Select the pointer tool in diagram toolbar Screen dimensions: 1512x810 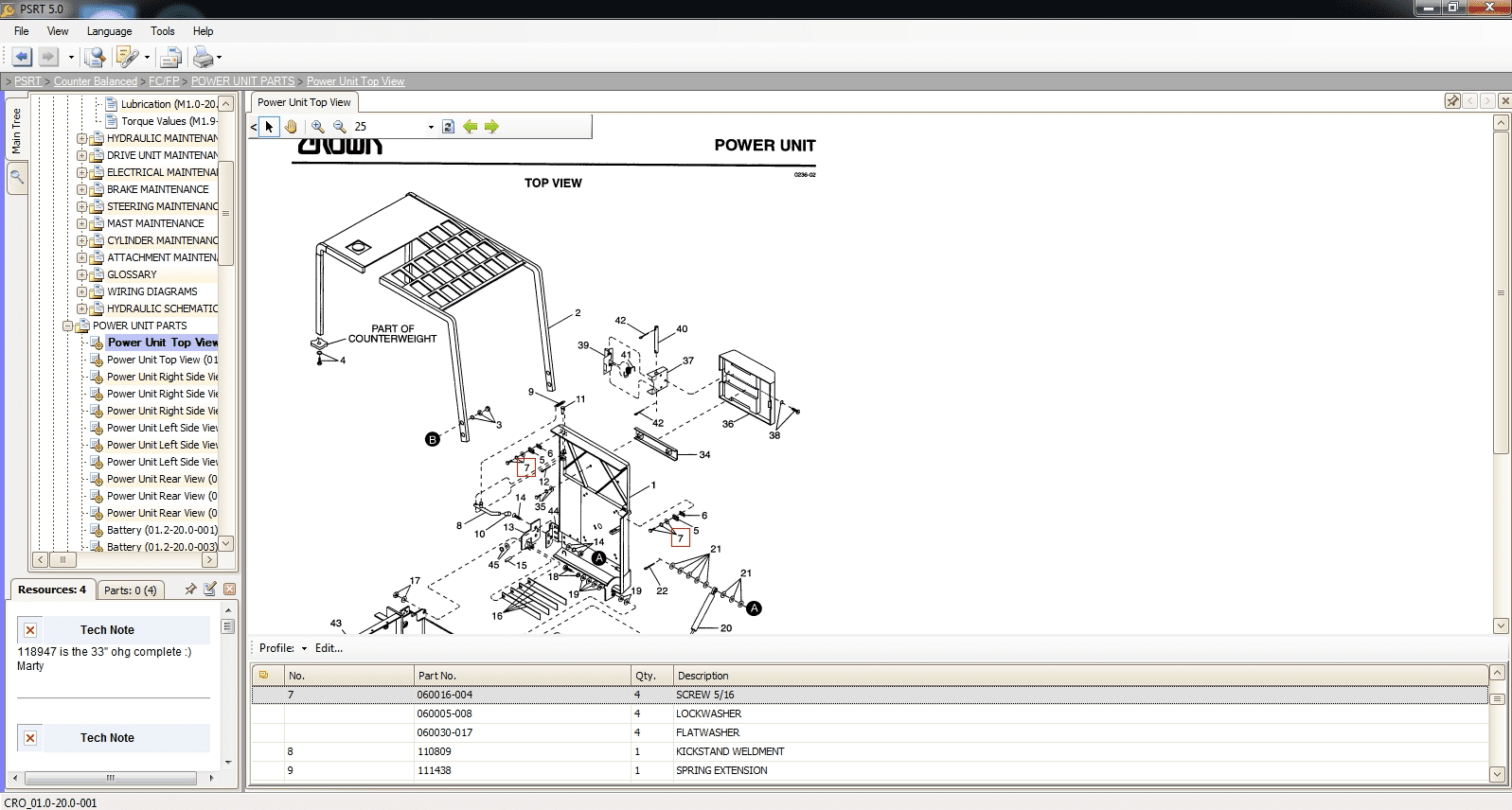[269, 126]
